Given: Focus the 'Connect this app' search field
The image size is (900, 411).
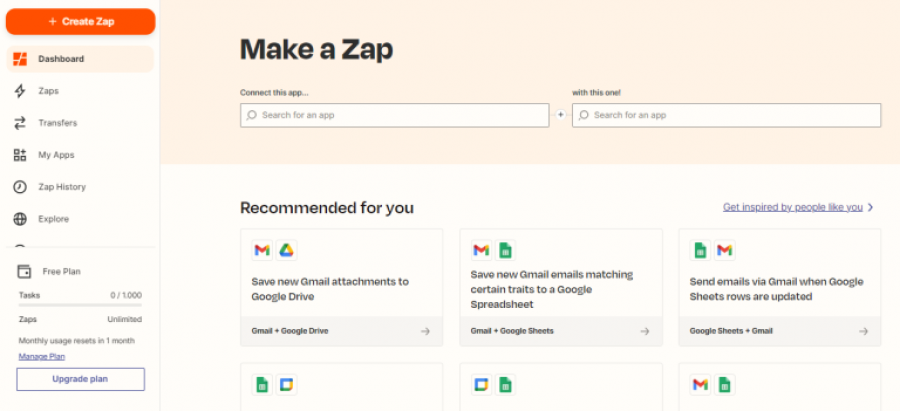Looking at the screenshot, I should pos(395,115).
